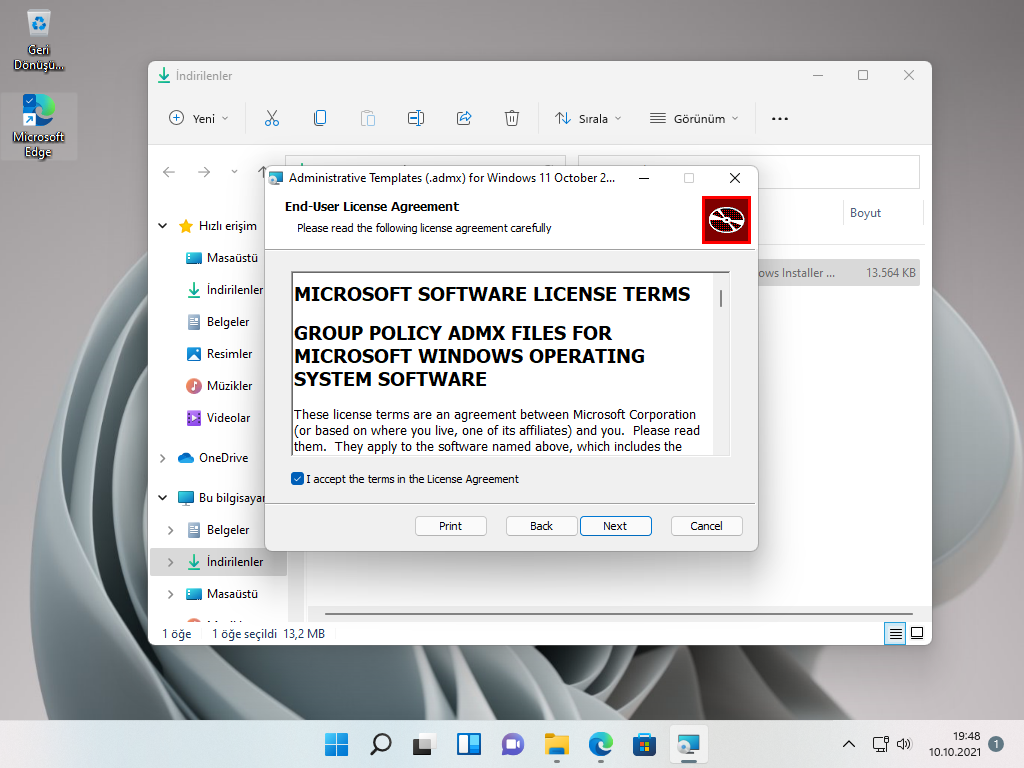This screenshot has height=768, width=1024.
Task: Expand İndirilenler under Bu bilgisayar
Action: pyautogui.click(x=170, y=562)
